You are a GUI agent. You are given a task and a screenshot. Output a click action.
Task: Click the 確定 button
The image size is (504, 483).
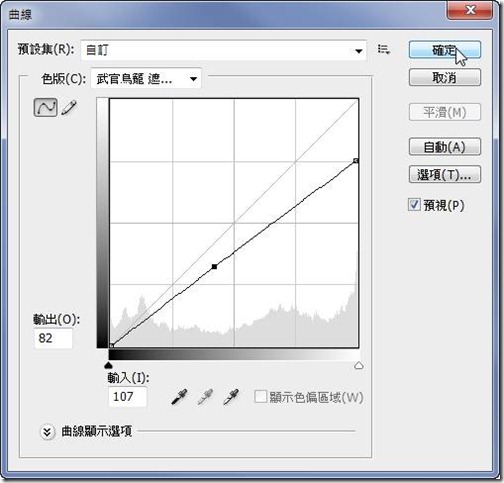[445, 50]
